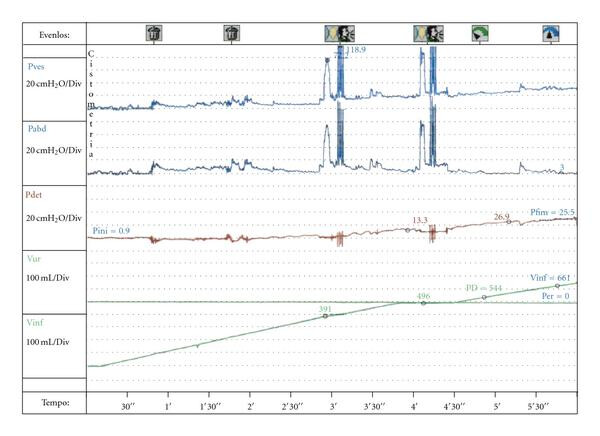Click the 20 cmH2O/Div scale under Pves
The image size is (600, 436).
point(54,84)
